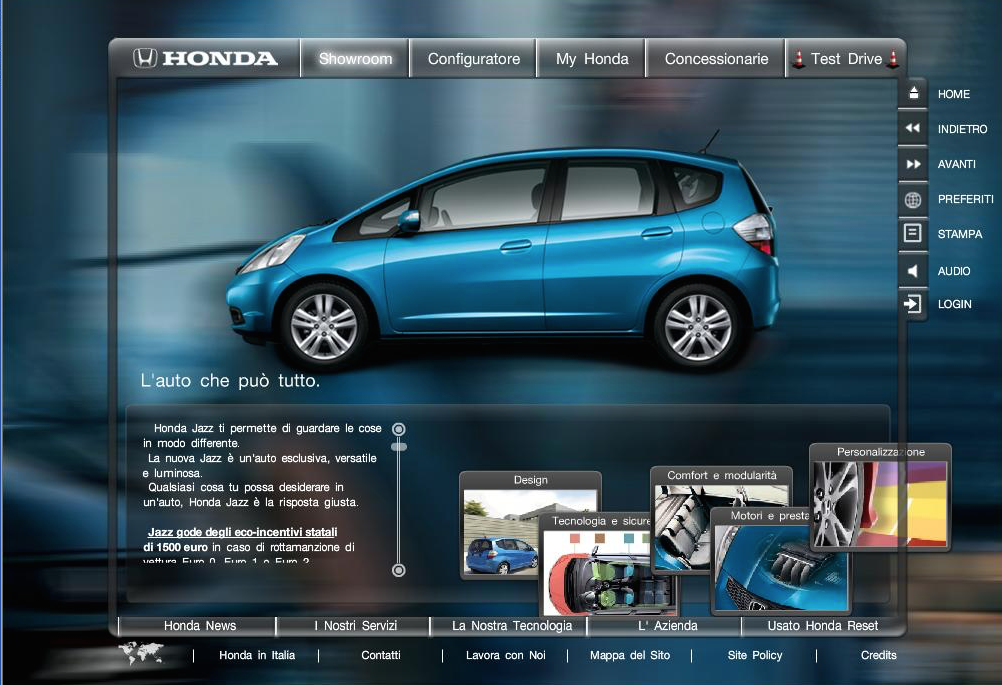The image size is (1002, 685).
Task: Click the PREFERITI globe icon
Action: 913,199
